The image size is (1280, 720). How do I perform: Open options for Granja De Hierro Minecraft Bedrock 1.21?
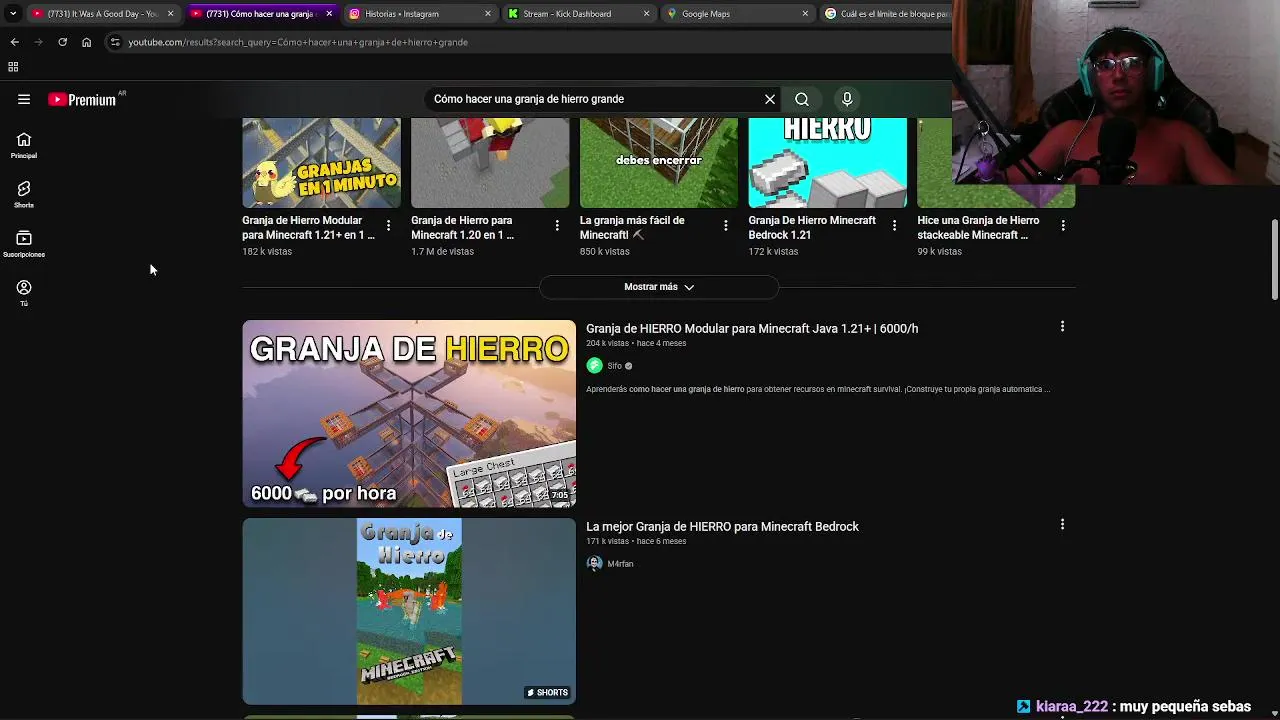coord(894,226)
